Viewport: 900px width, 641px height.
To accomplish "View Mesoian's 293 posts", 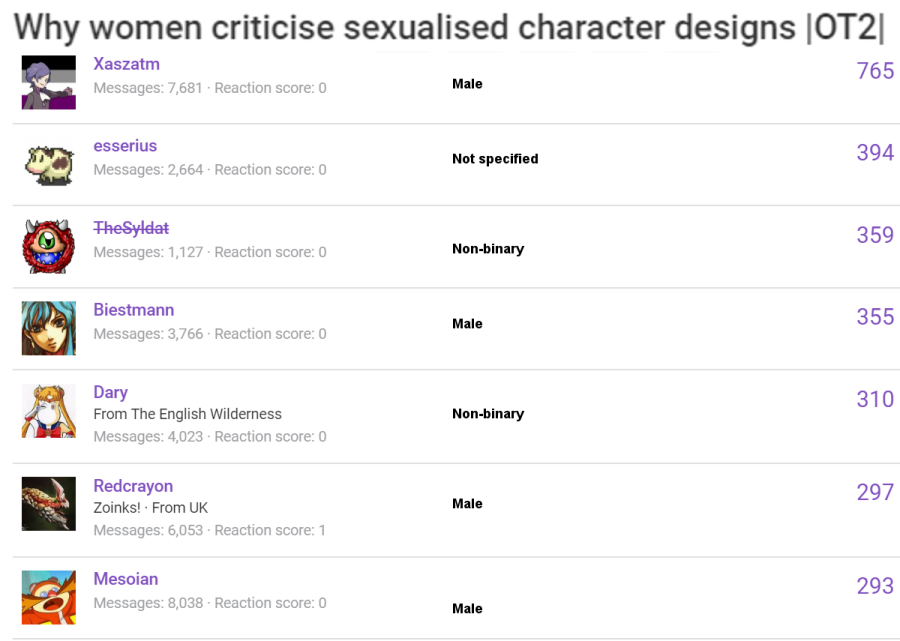I will point(875,586).
